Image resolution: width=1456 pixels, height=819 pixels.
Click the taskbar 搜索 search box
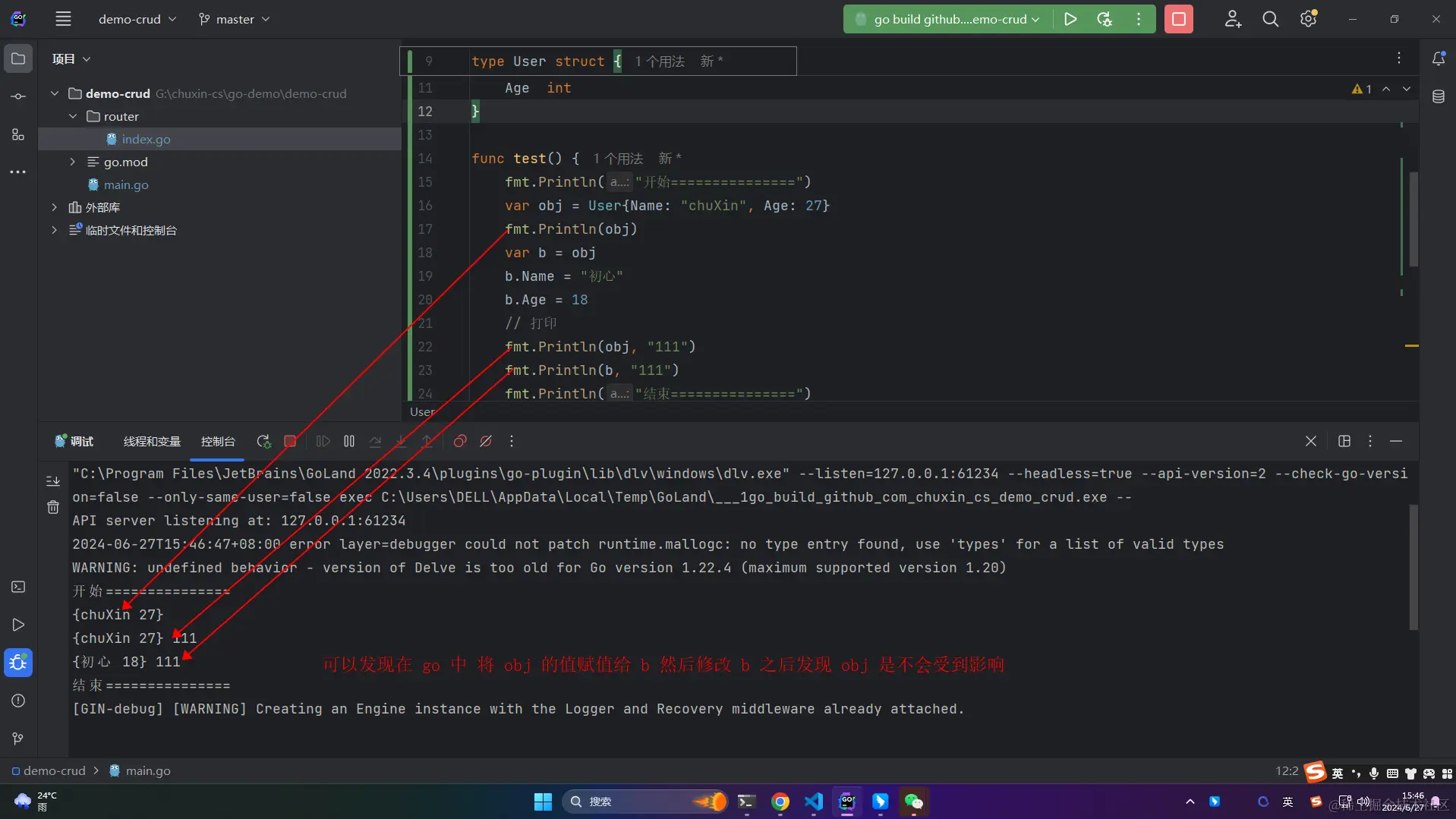point(644,802)
